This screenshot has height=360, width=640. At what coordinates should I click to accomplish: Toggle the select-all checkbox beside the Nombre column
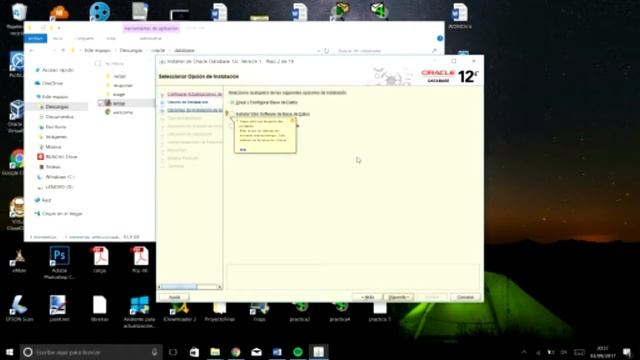tap(98, 63)
